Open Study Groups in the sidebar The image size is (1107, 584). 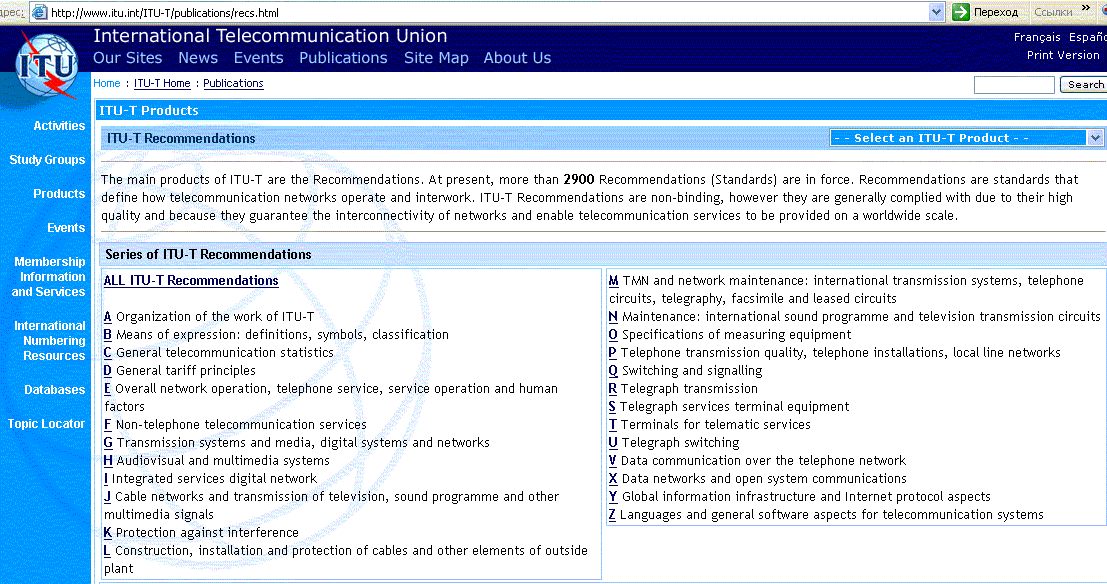tap(47, 160)
